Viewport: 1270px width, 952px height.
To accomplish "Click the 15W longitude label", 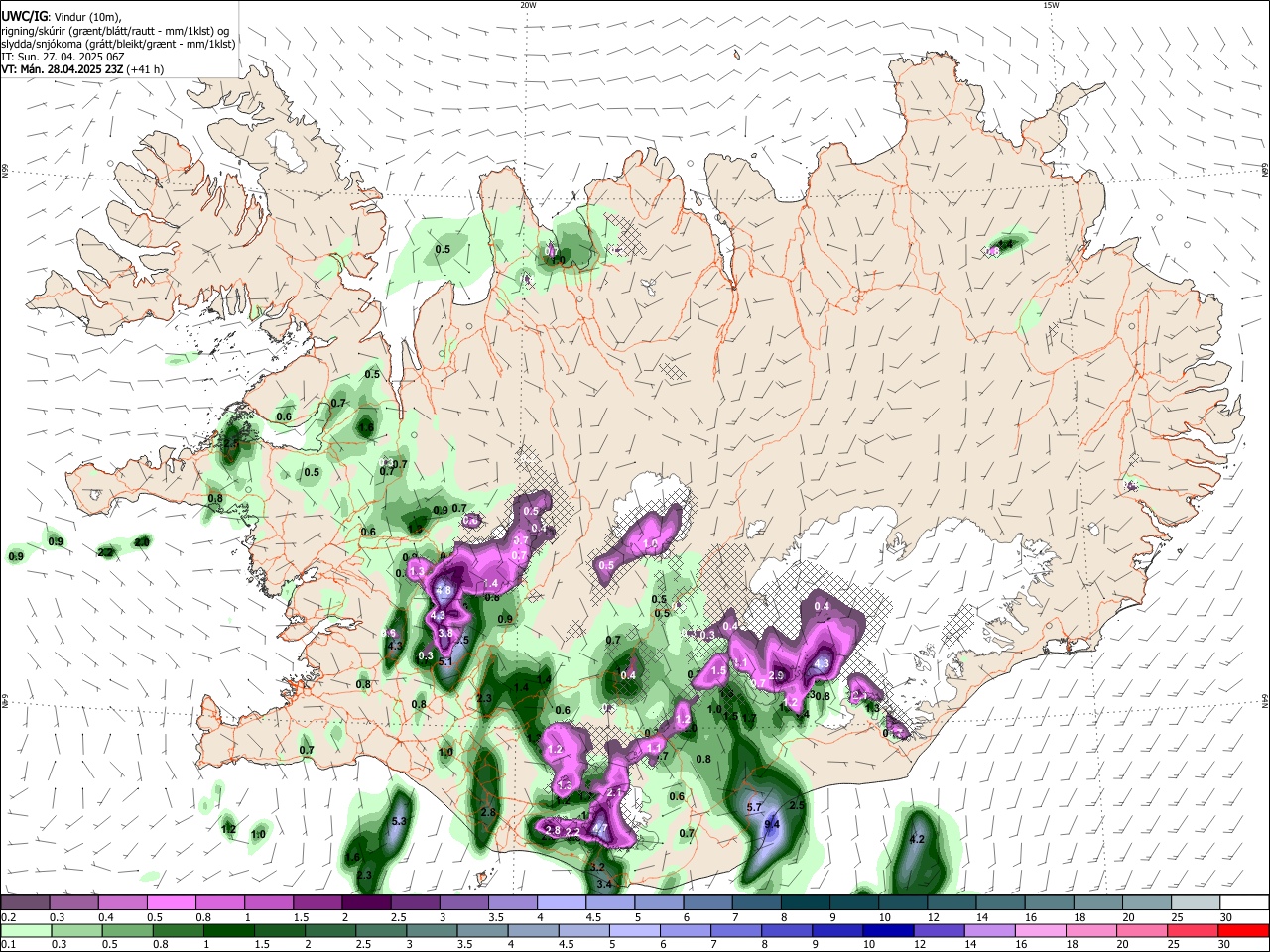I will pos(1051,5).
